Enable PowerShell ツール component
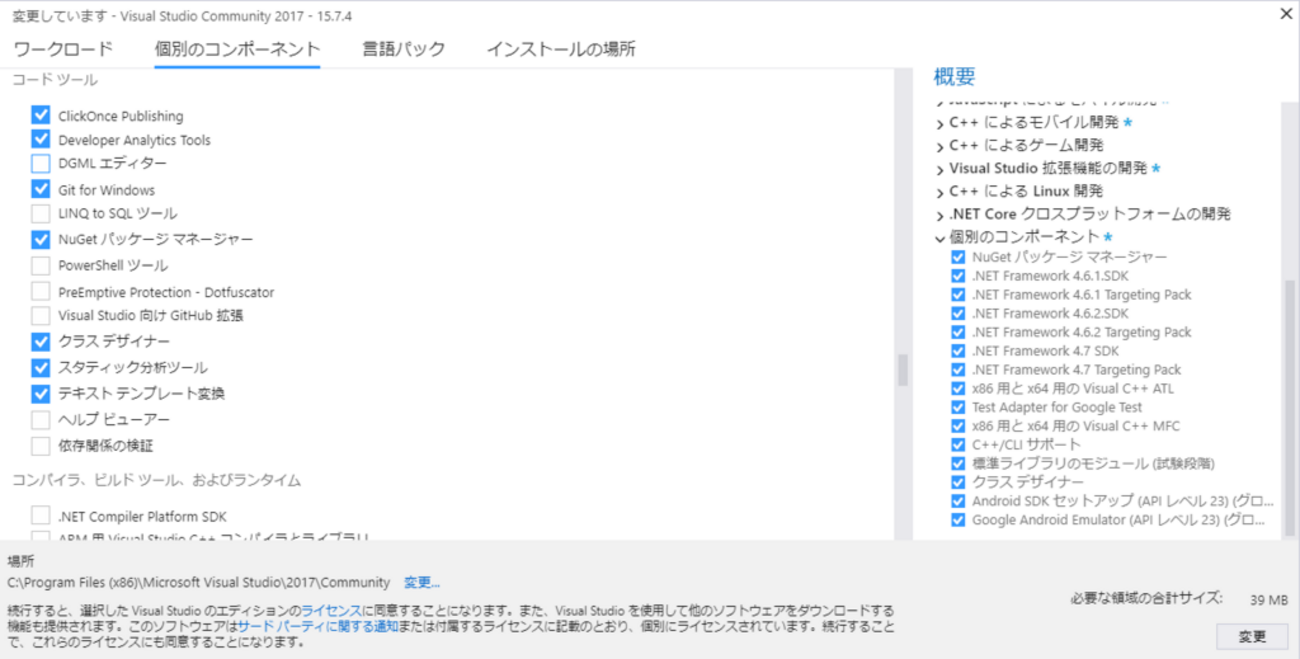 [40, 265]
